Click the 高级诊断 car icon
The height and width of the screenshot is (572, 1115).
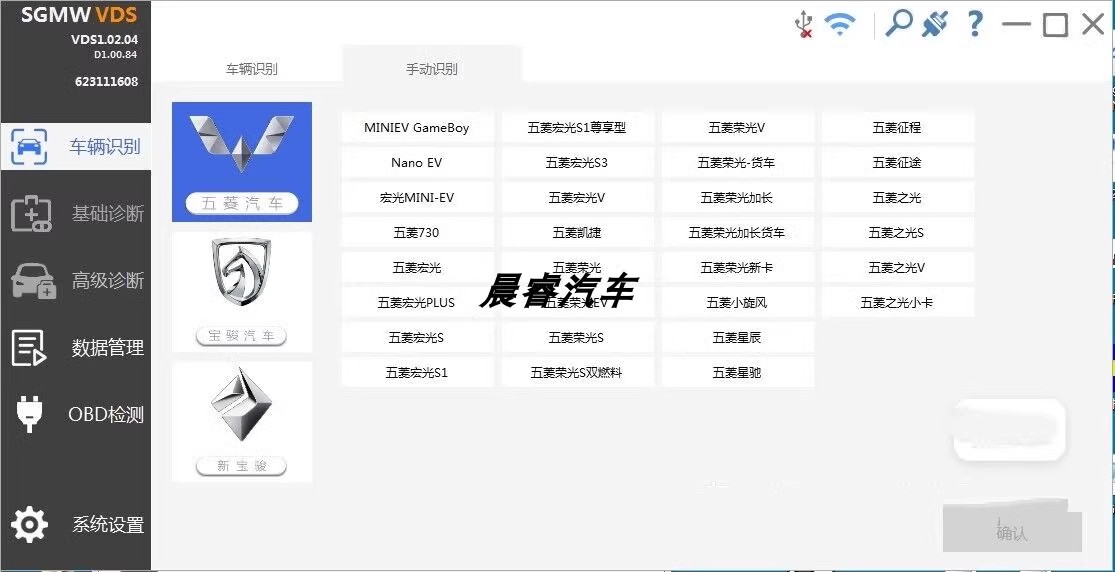tap(33, 280)
